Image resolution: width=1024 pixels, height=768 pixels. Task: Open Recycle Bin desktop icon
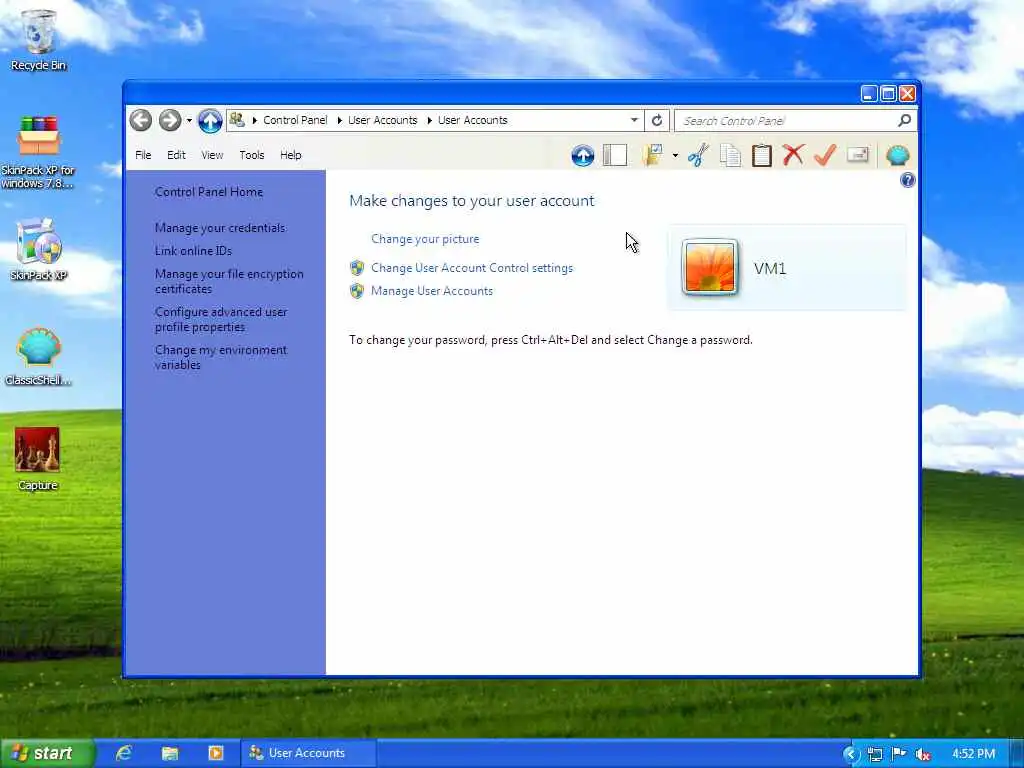(x=39, y=40)
